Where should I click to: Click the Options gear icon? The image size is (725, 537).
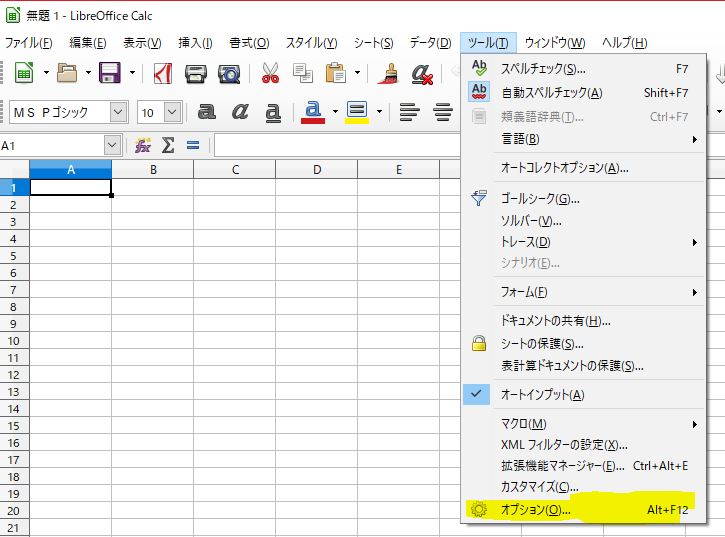[479, 509]
